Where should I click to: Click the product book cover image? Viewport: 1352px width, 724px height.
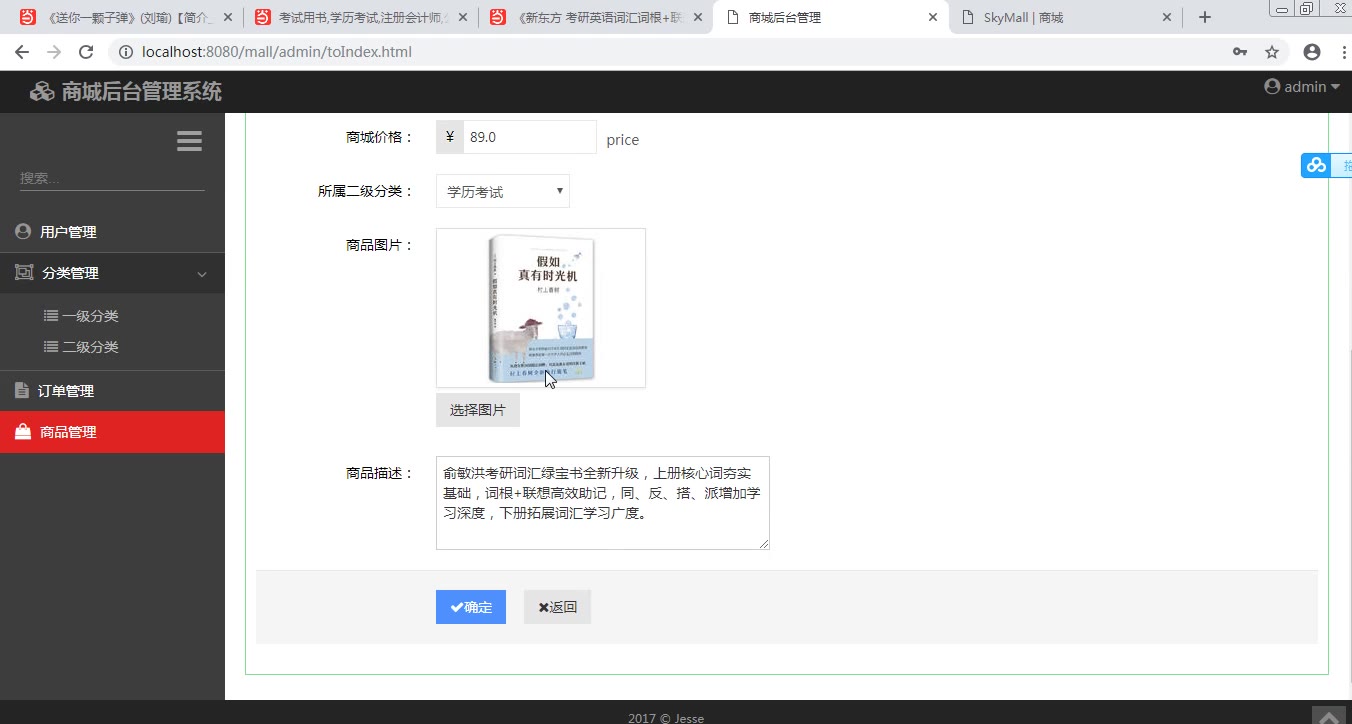tap(541, 309)
